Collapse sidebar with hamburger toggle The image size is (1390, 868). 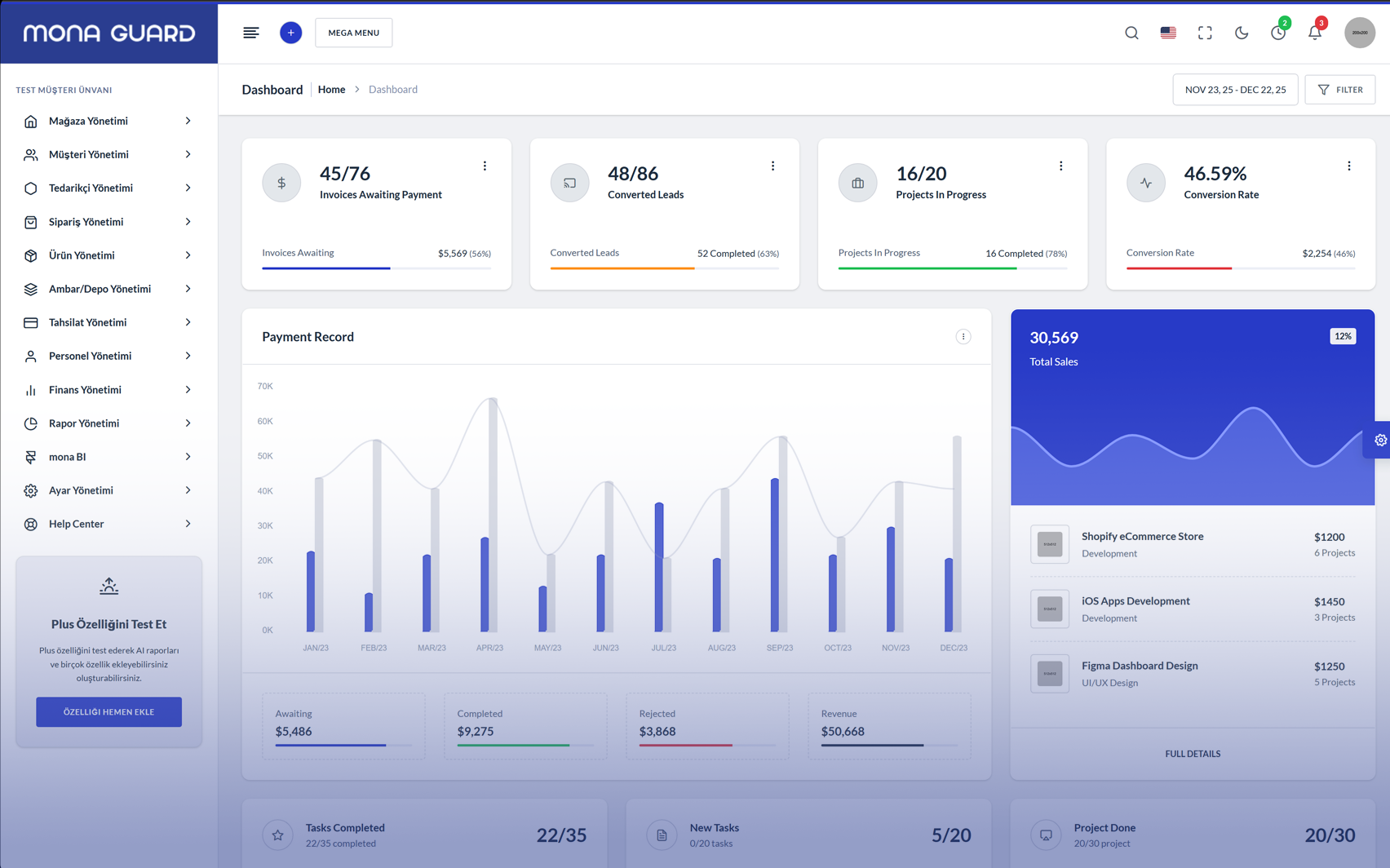(250, 33)
